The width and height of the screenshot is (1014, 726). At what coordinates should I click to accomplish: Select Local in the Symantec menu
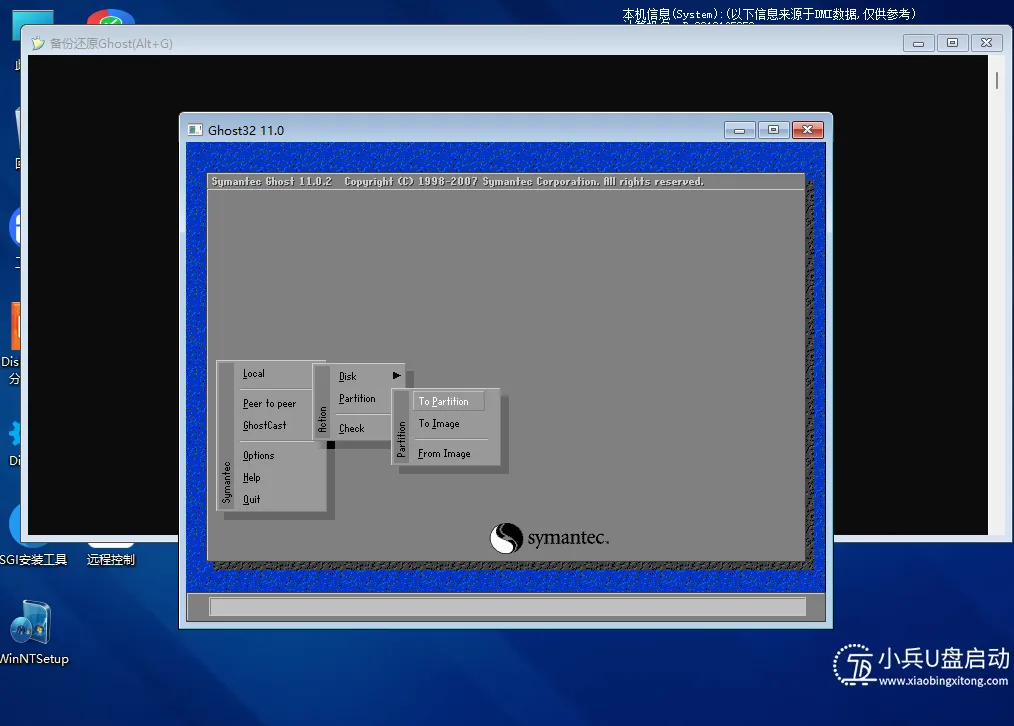point(254,374)
